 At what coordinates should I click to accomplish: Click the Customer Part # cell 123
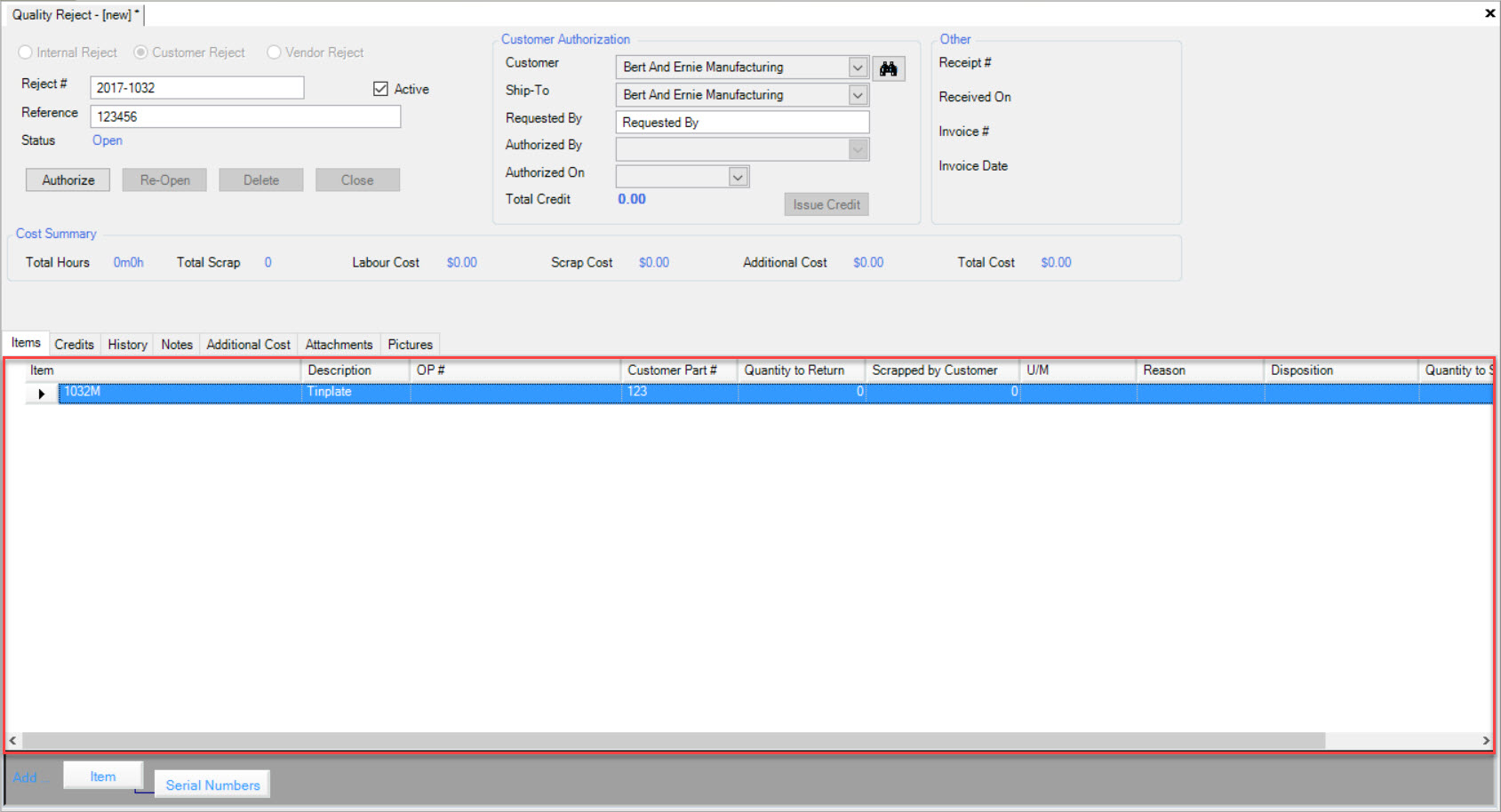pos(680,392)
